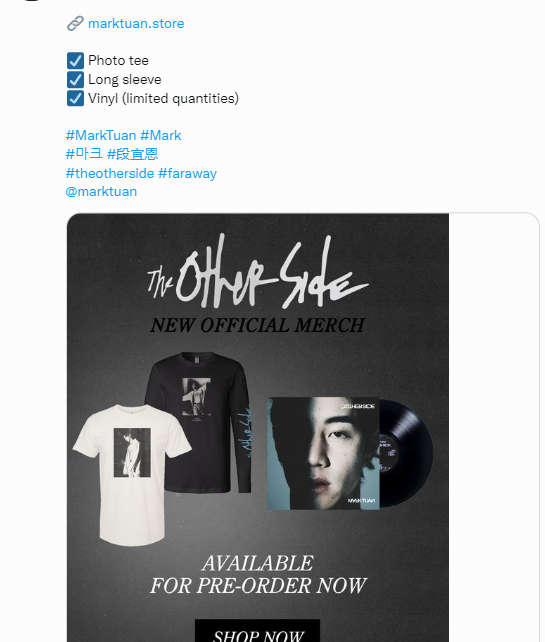Open the #MarkTuan hashtag
The image size is (545, 642).
[101, 136]
